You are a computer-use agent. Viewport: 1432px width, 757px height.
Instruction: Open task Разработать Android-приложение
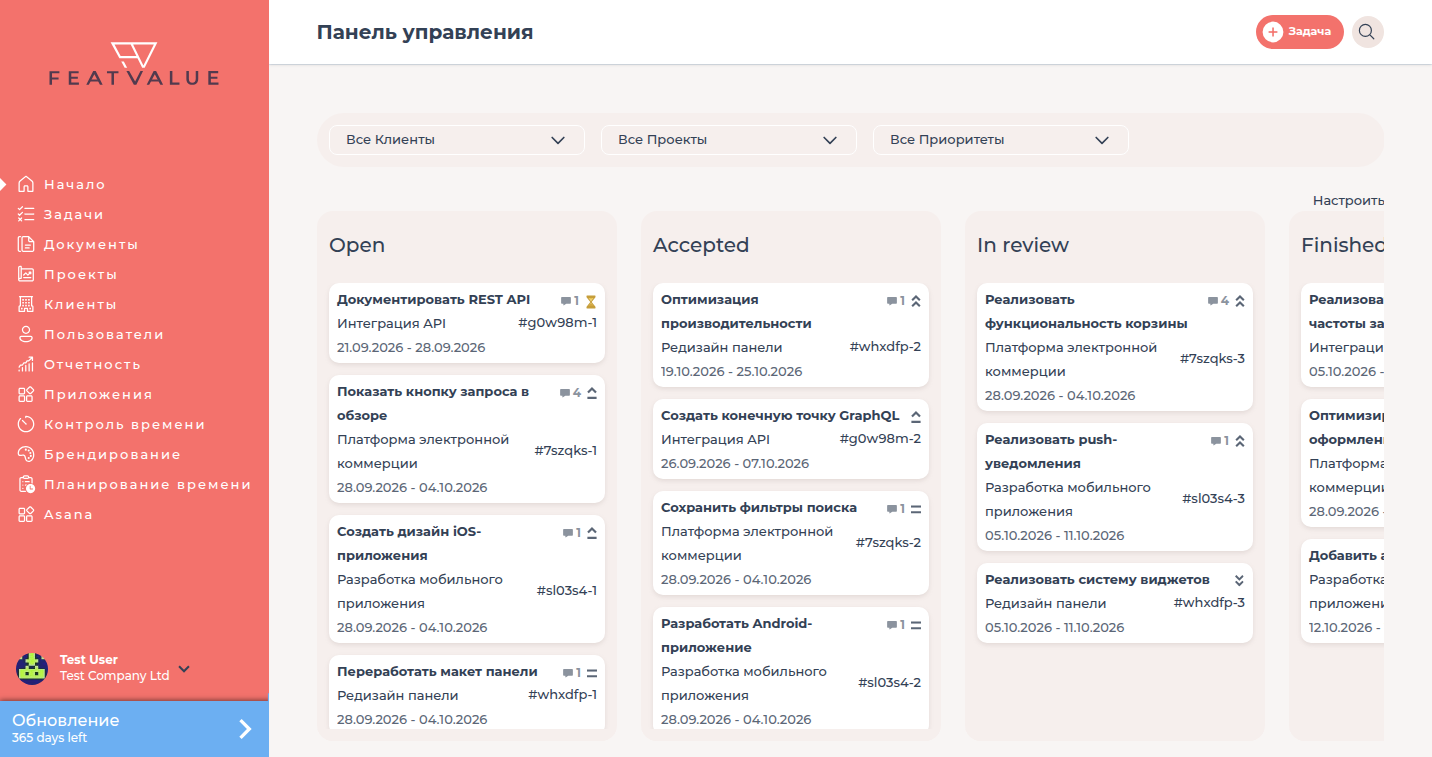(x=737, y=635)
